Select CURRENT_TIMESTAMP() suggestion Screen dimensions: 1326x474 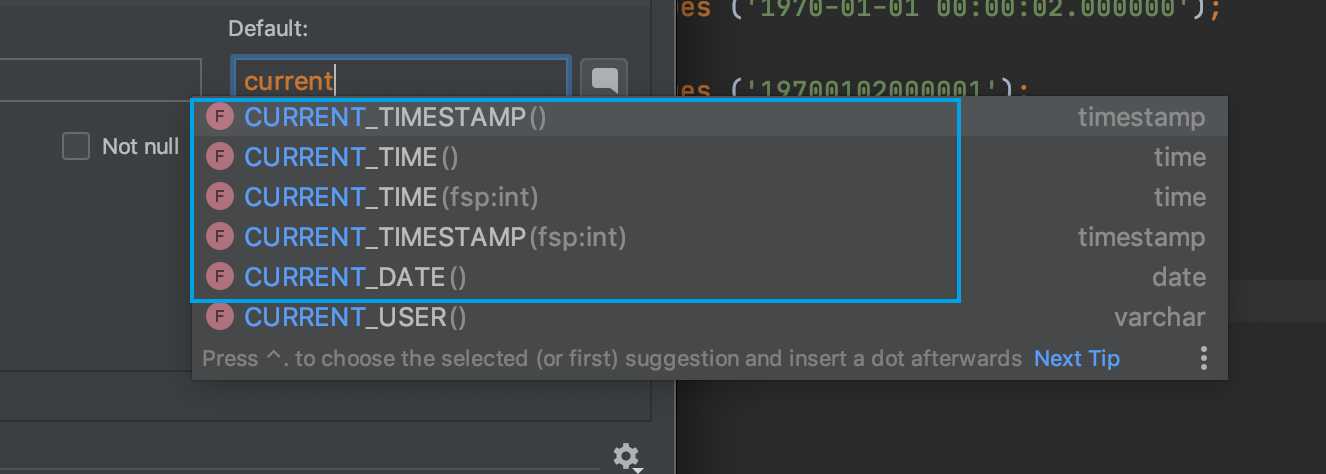(x=395, y=117)
